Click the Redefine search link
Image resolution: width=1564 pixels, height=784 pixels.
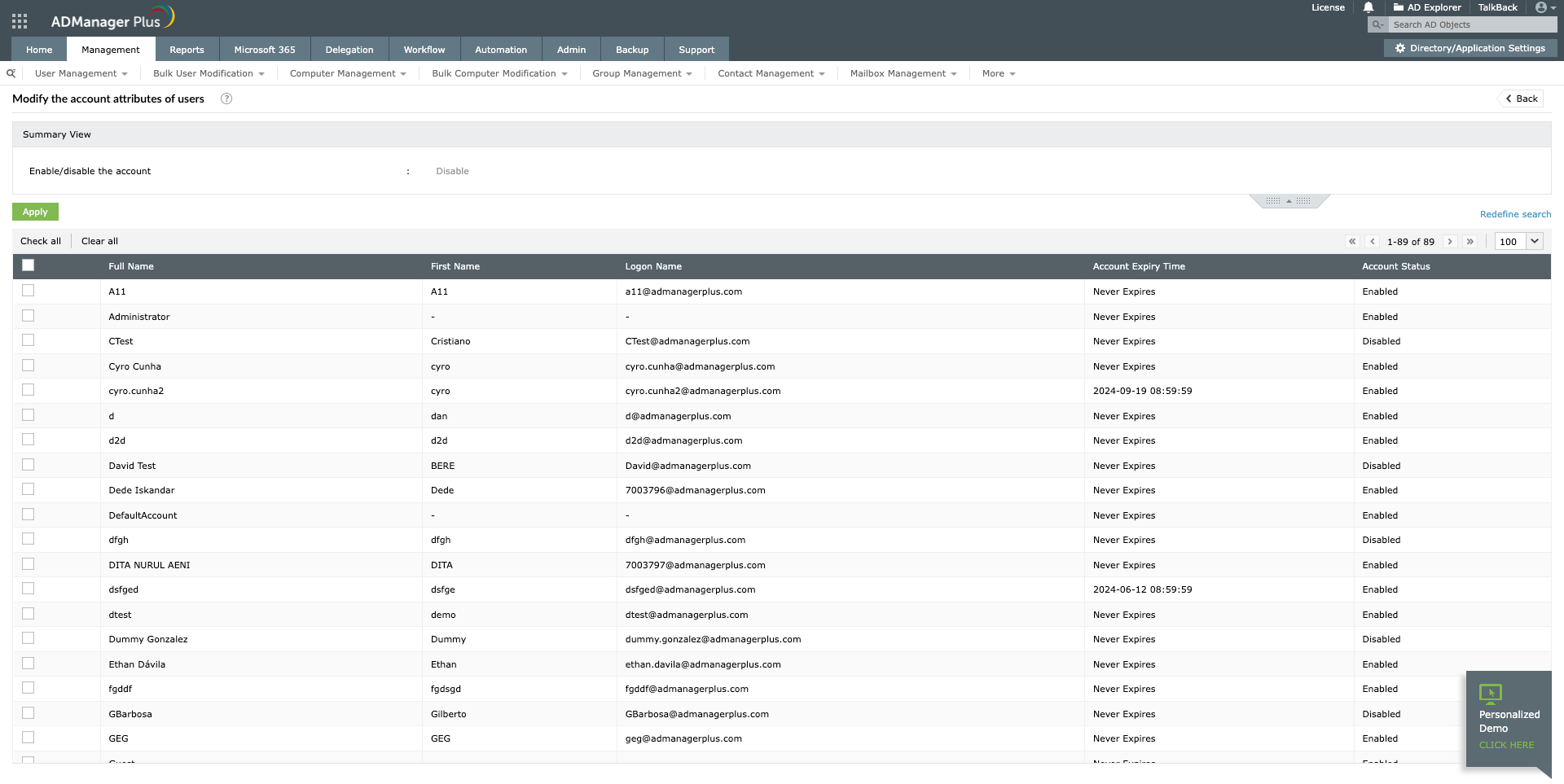coord(1515,214)
